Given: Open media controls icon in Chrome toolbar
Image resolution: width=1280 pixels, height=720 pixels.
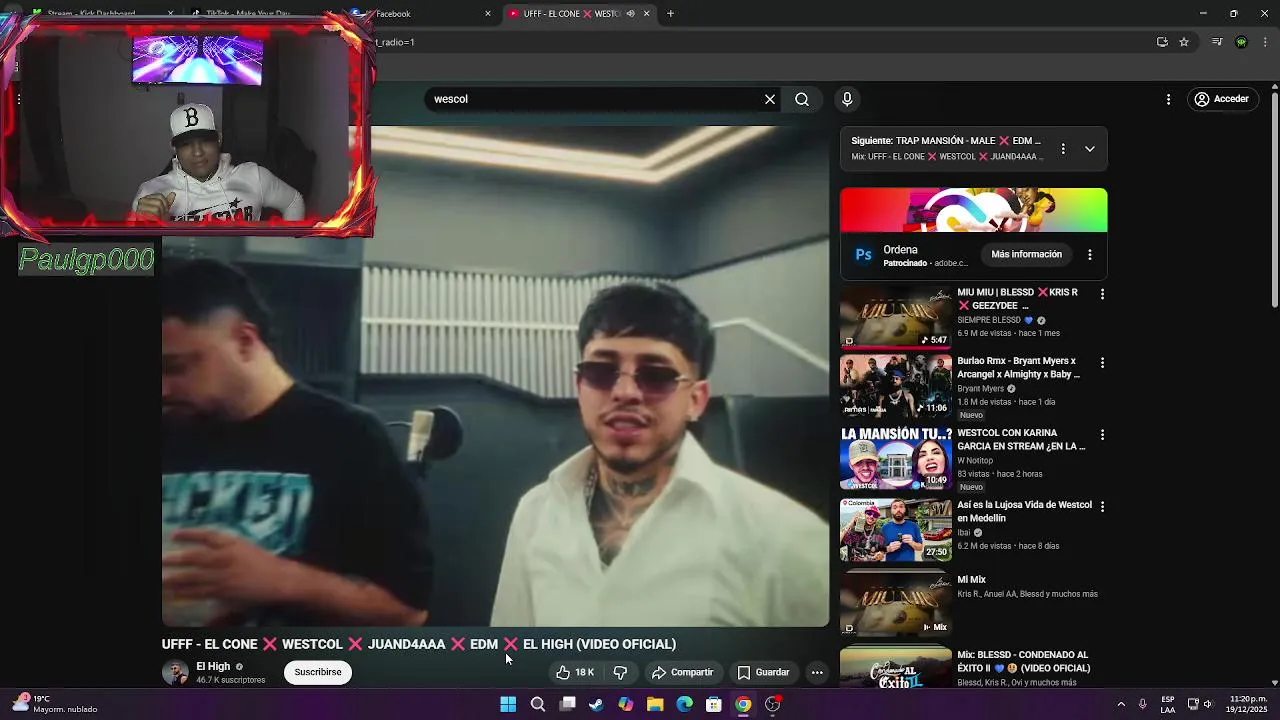Looking at the screenshot, I should 1217,42.
